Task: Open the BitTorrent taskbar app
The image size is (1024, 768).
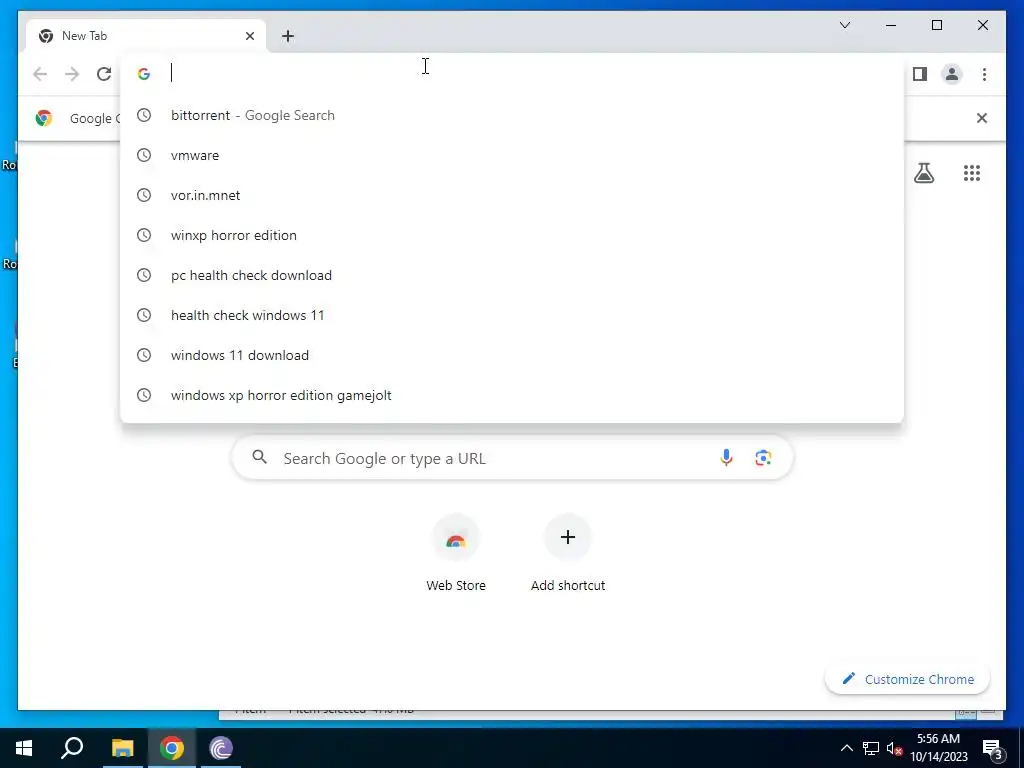Action: pos(221,748)
